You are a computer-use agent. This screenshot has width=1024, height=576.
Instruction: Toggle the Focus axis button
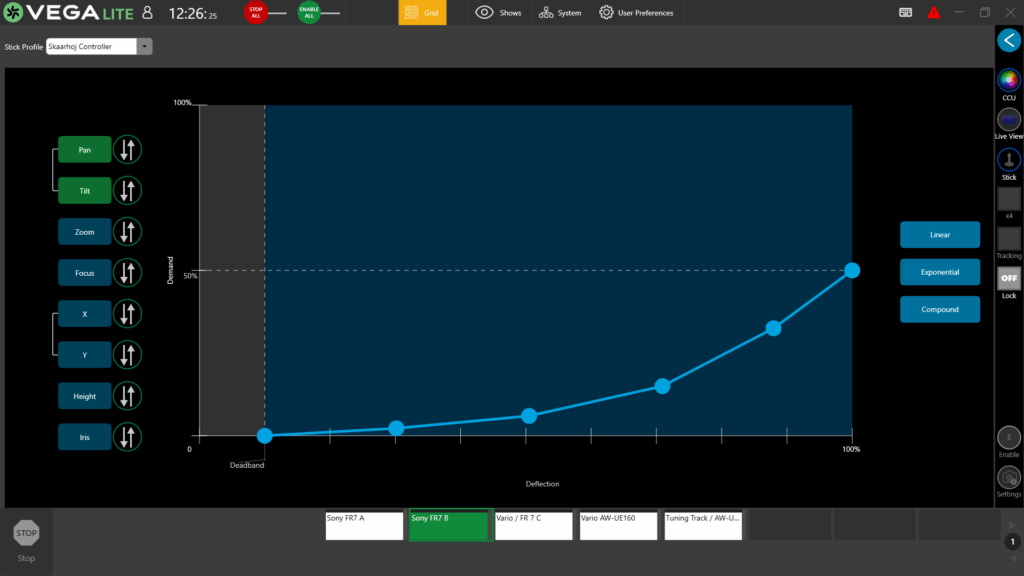(84, 273)
